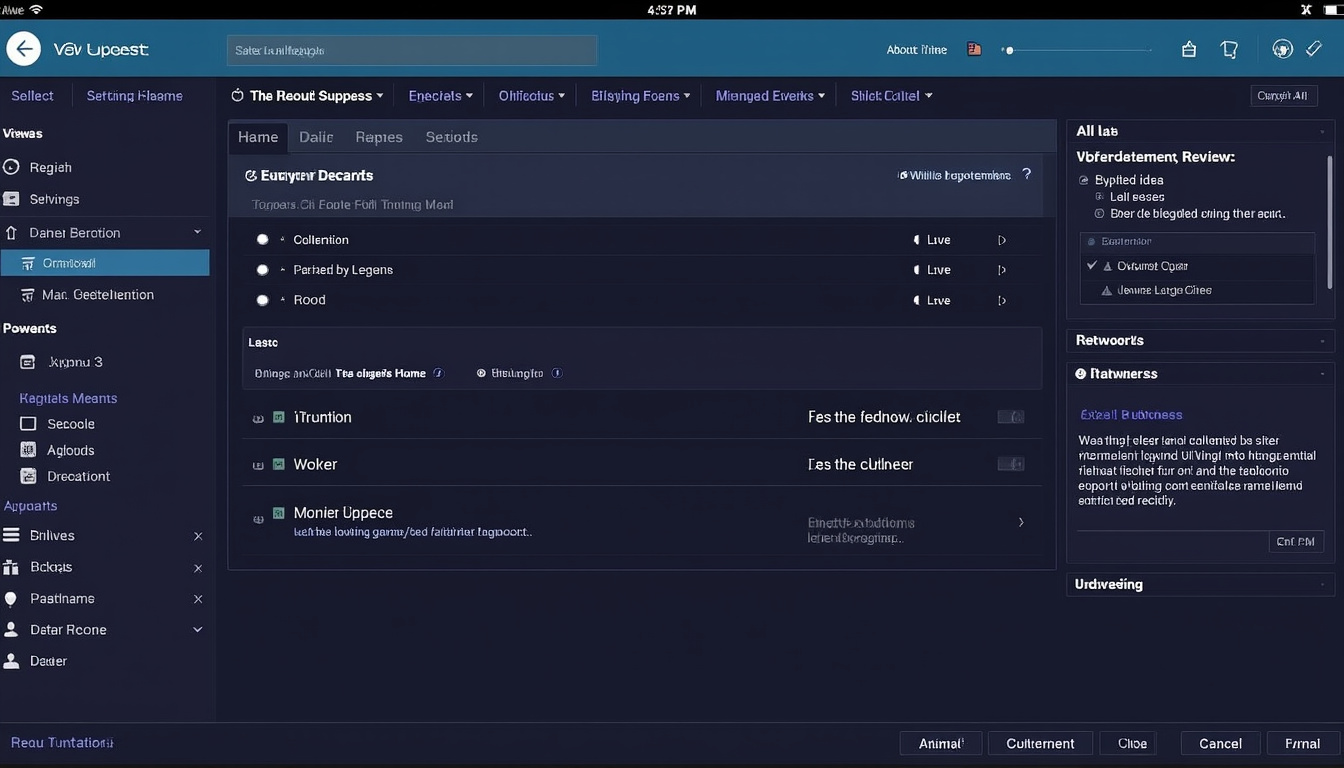Image resolution: width=1344 pixels, height=768 pixels.
Task: Click the slider handle in top bar
Action: pyautogui.click(x=1009, y=50)
